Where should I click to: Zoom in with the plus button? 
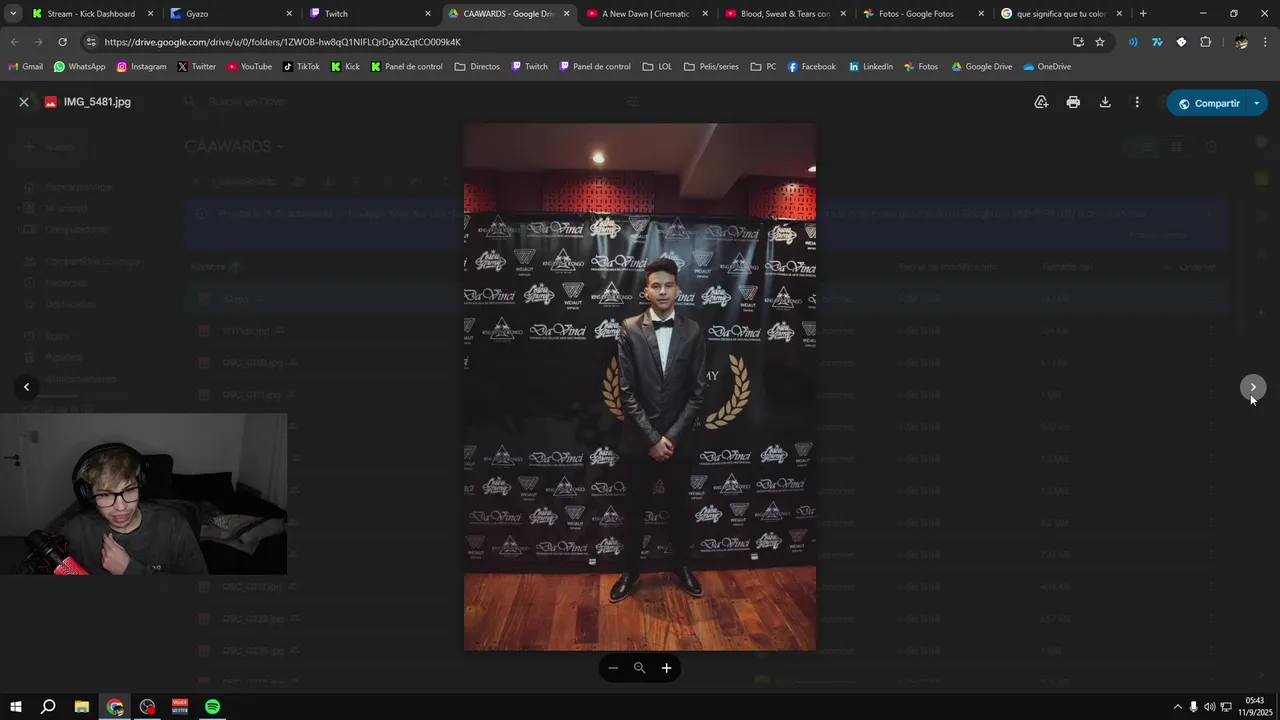(x=666, y=668)
